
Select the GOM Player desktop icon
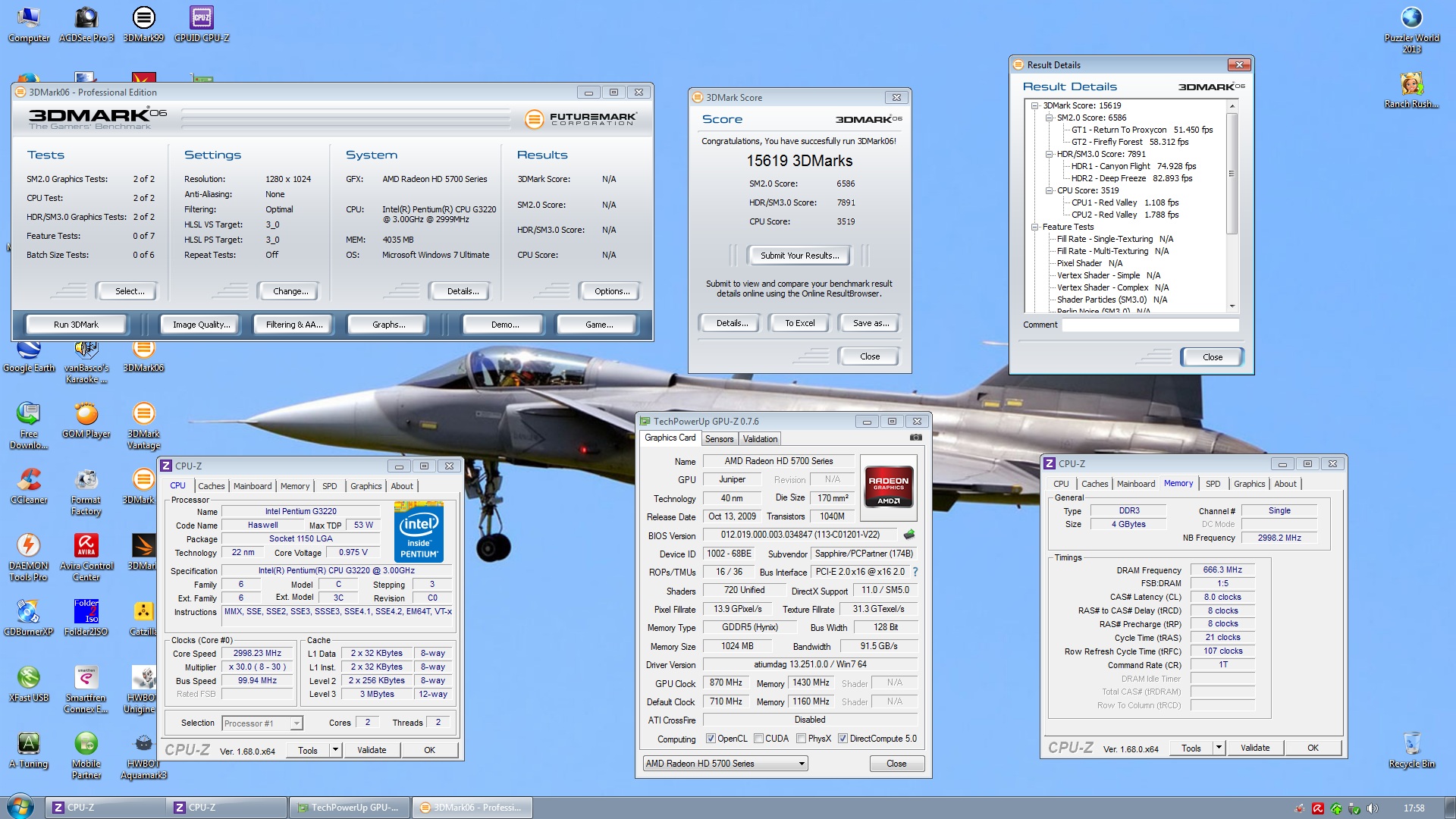(86, 420)
